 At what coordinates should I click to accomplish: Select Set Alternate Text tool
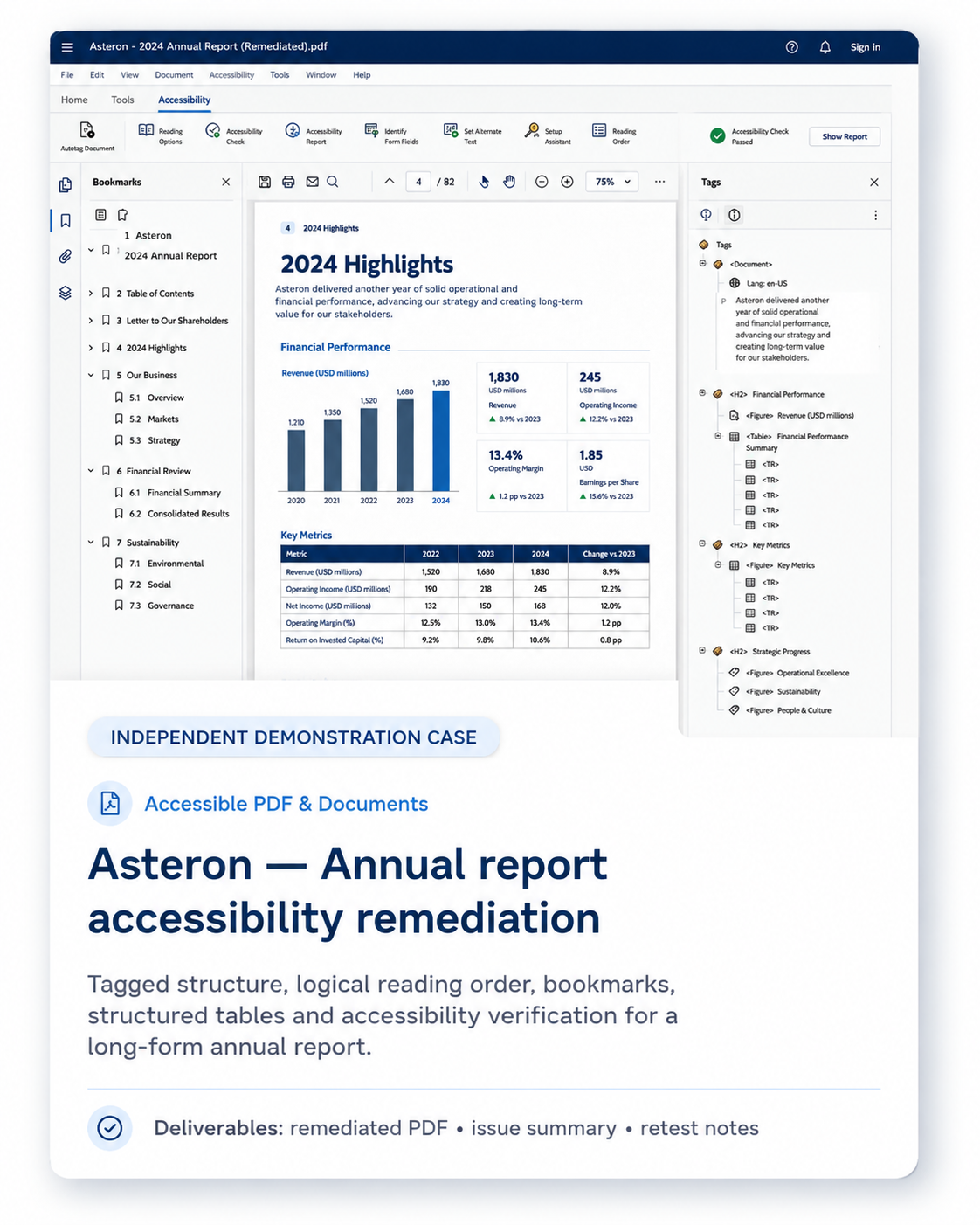pos(473,135)
